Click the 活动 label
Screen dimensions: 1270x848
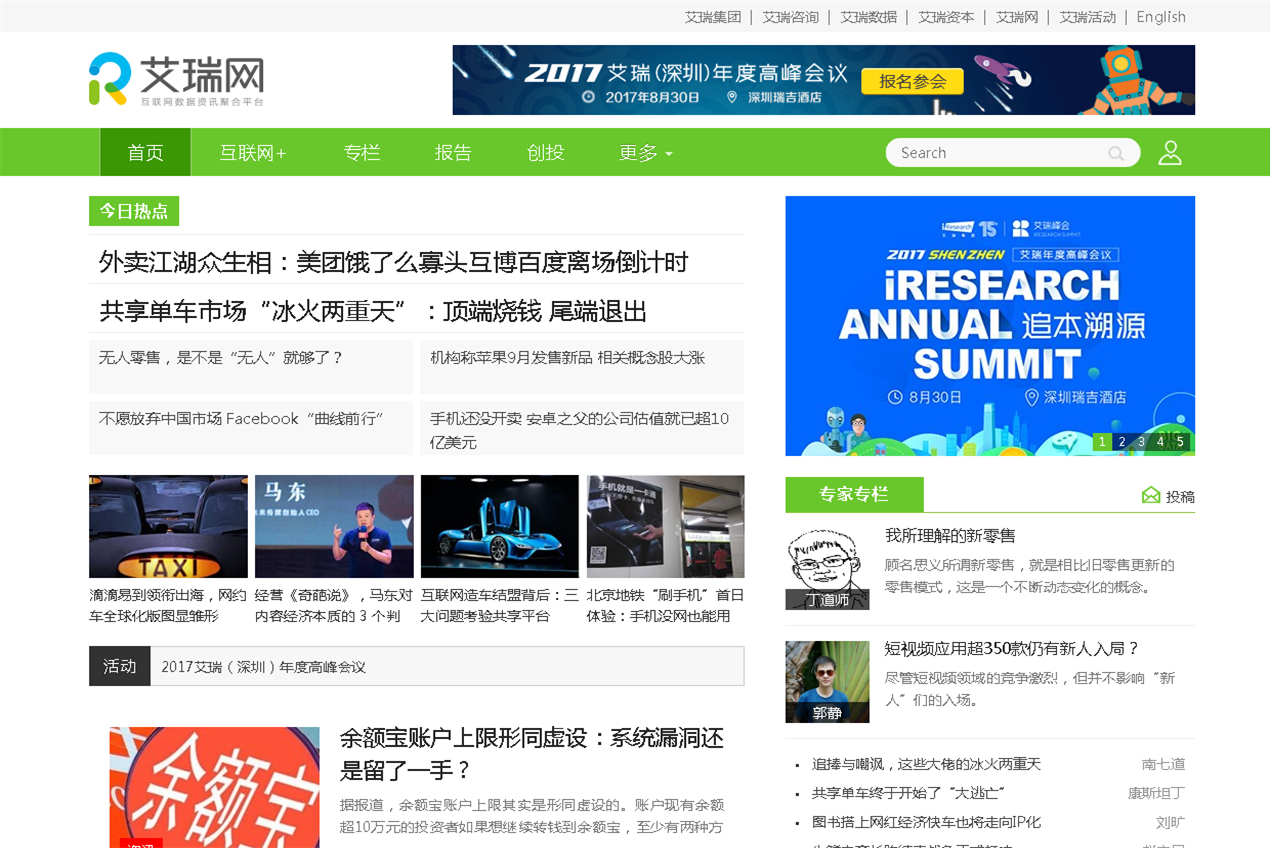pos(119,666)
